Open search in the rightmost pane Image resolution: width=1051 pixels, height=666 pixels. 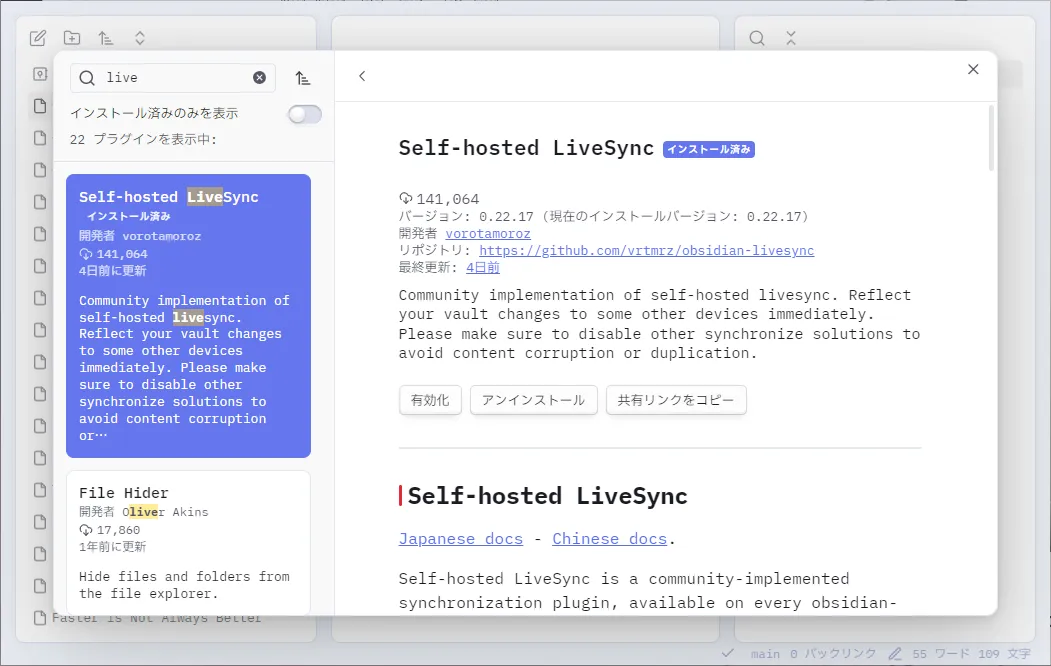[x=757, y=37]
